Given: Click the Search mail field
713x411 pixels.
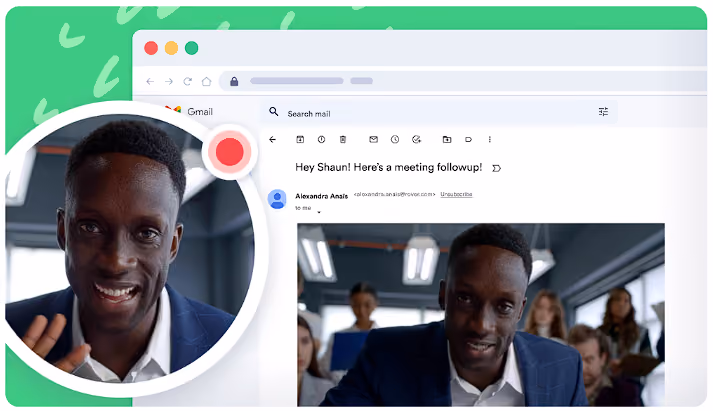Looking at the screenshot, I should click(x=439, y=112).
